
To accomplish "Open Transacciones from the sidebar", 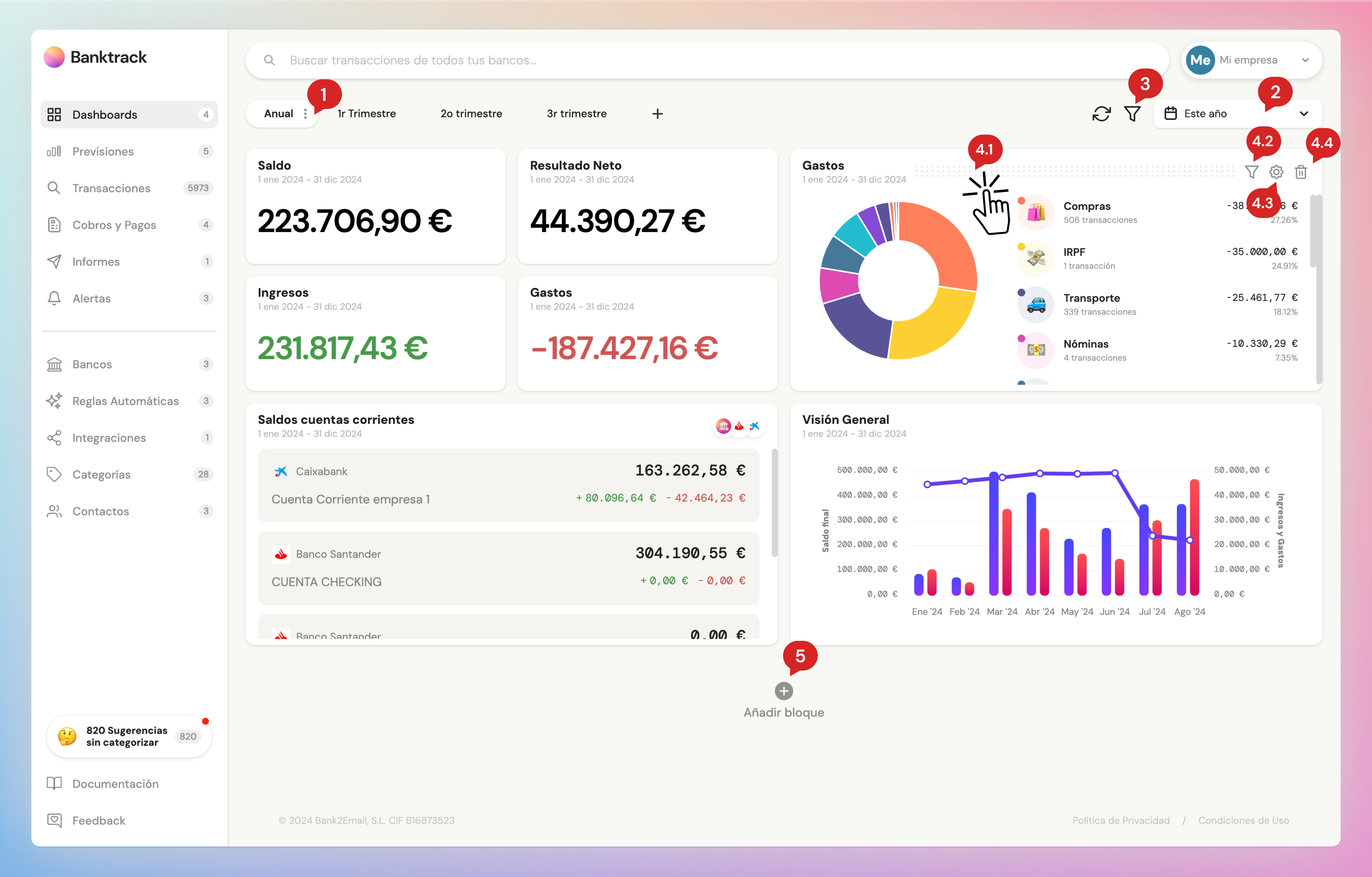I will (x=112, y=188).
